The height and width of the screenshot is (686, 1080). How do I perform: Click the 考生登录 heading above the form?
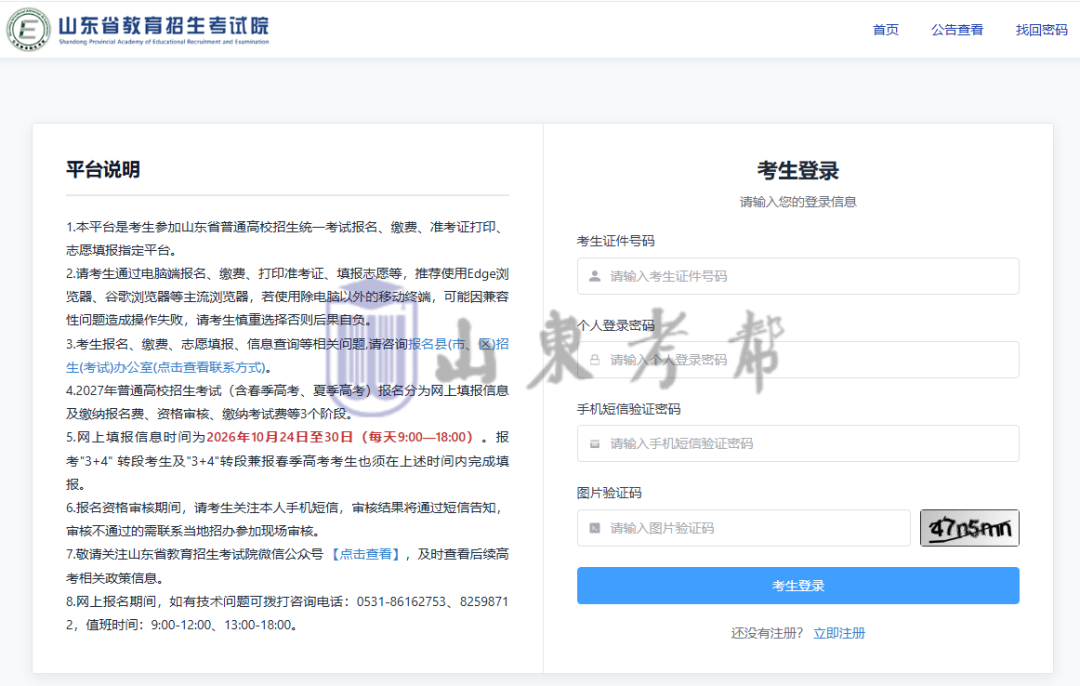[798, 170]
